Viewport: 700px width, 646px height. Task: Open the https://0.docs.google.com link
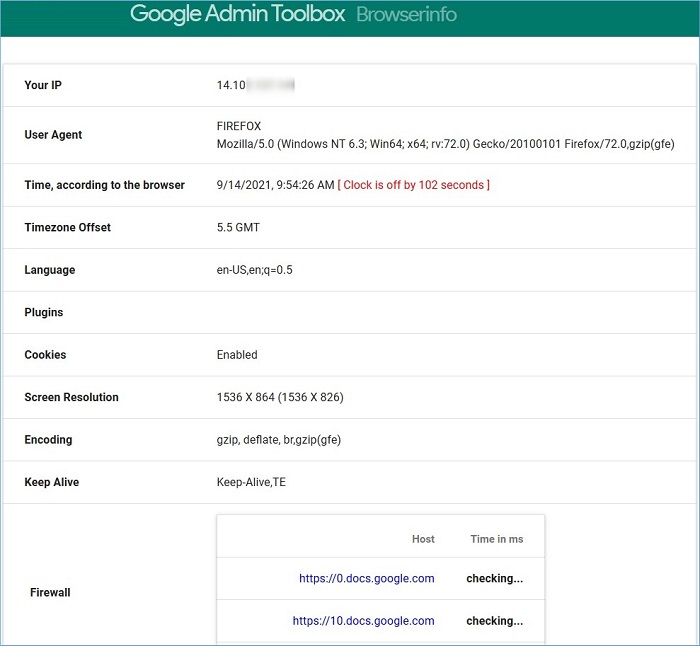[x=367, y=578]
